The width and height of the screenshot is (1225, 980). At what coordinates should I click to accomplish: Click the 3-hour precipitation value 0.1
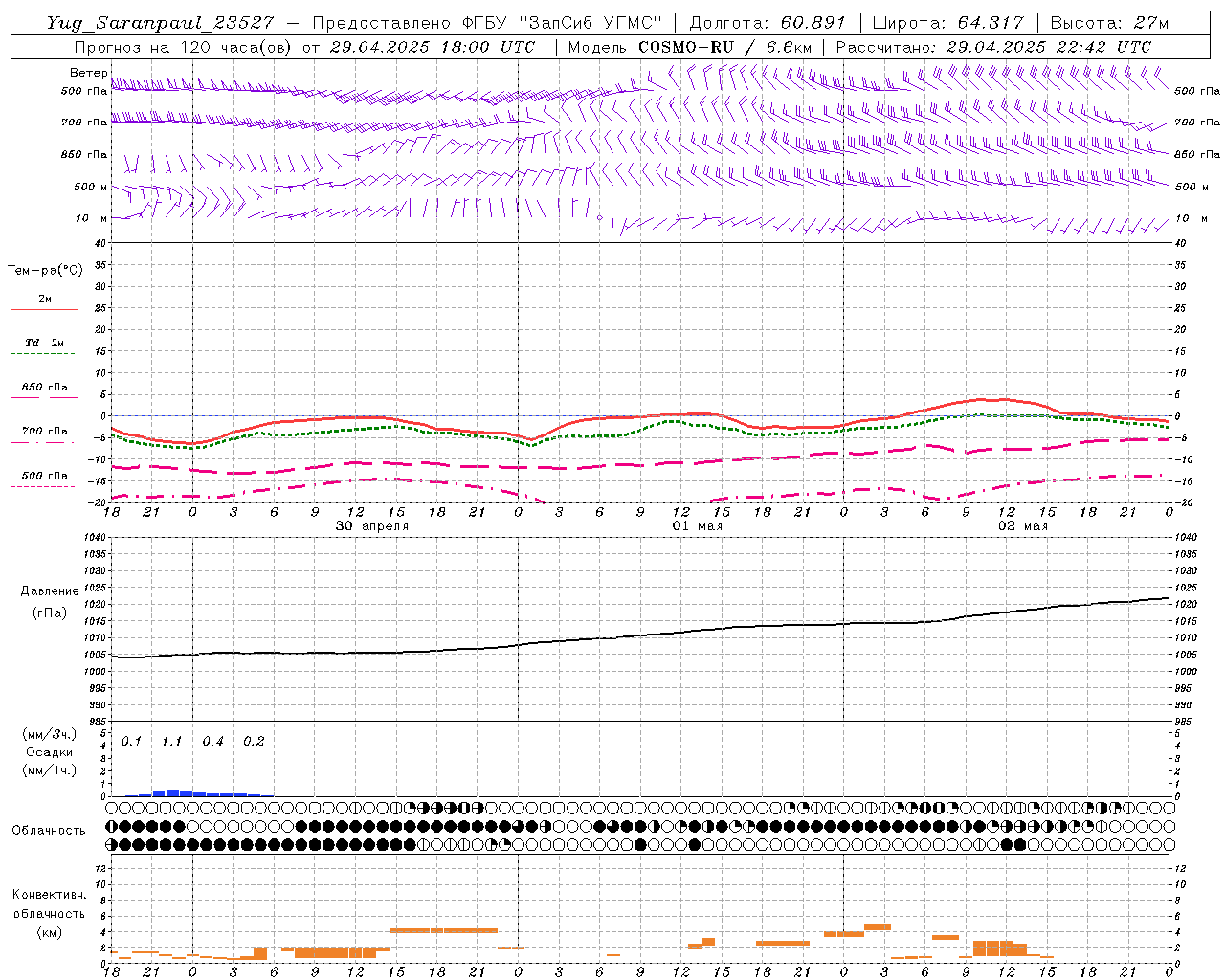(x=131, y=741)
